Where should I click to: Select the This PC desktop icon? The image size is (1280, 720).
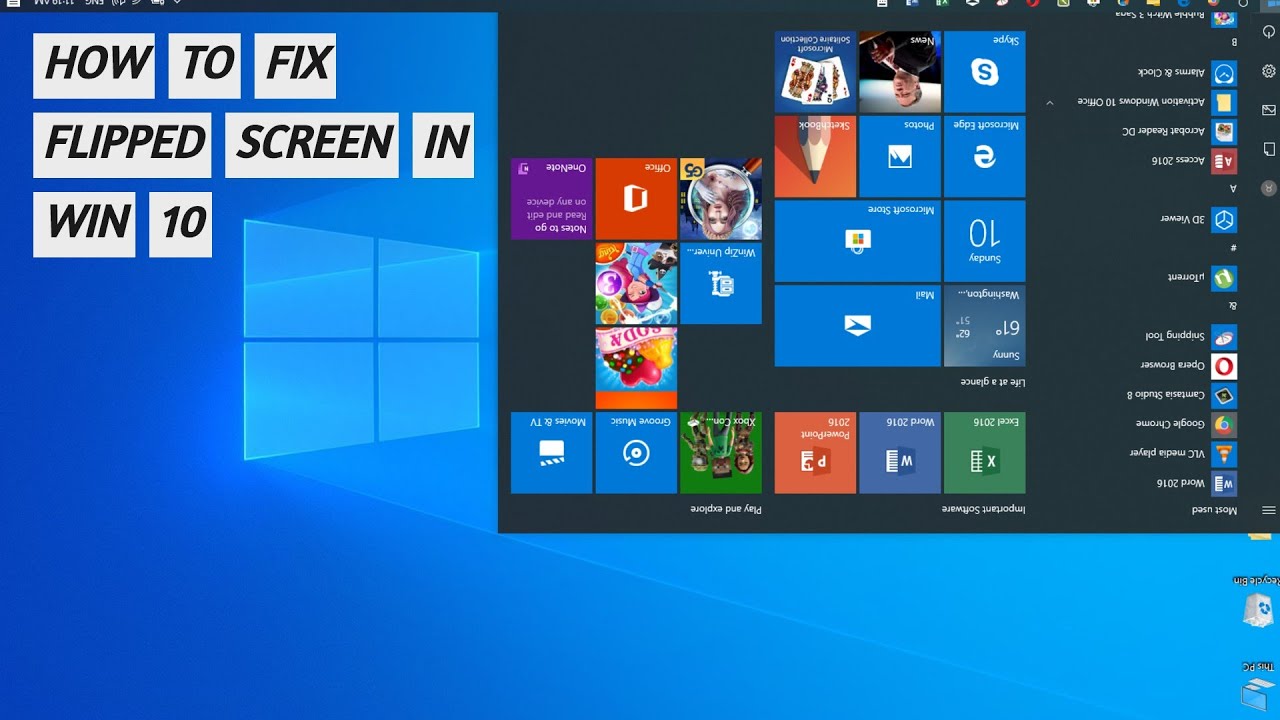pos(1259,685)
